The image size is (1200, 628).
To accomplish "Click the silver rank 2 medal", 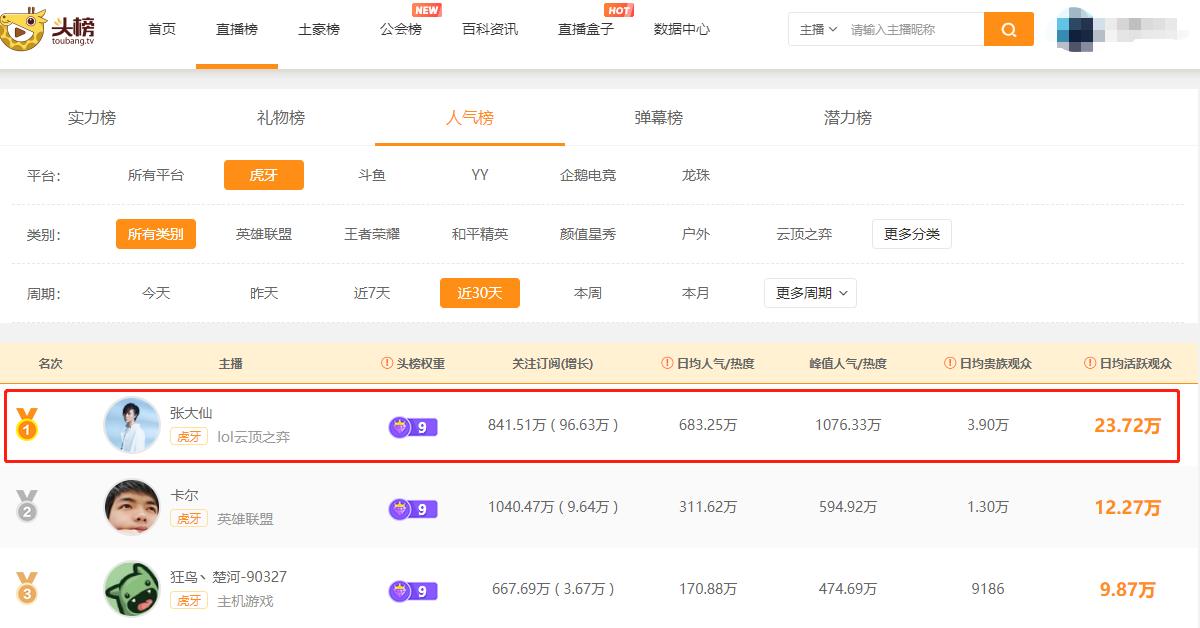I will coord(27,507).
